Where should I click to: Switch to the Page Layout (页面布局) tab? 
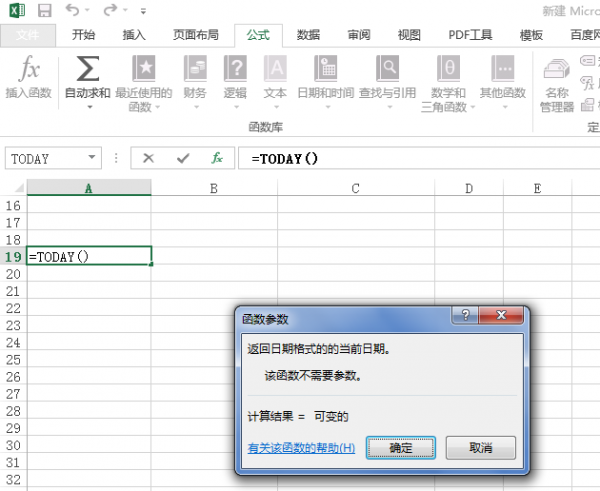click(x=196, y=35)
